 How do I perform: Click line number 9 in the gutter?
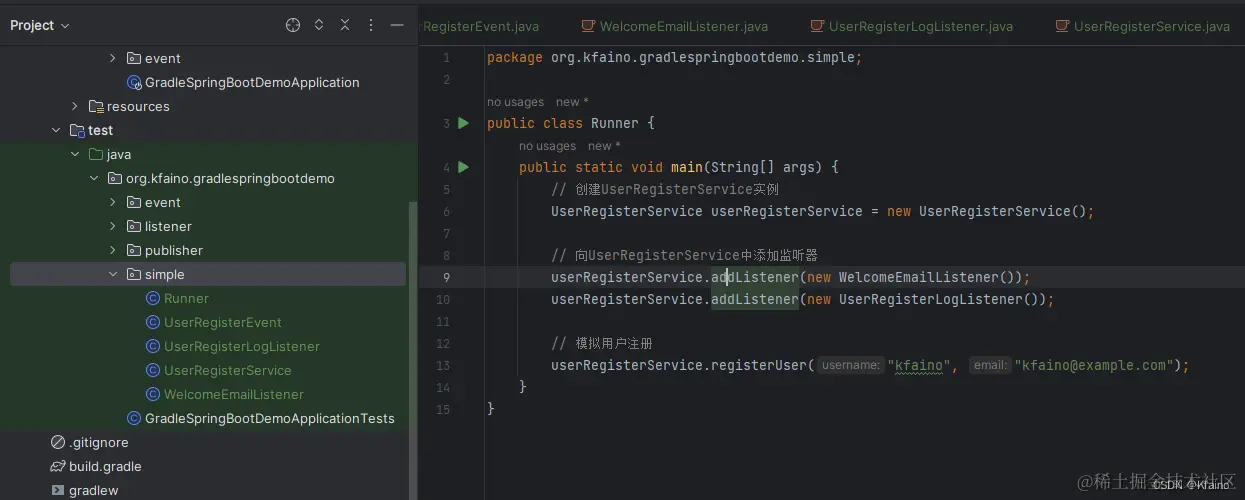446,278
